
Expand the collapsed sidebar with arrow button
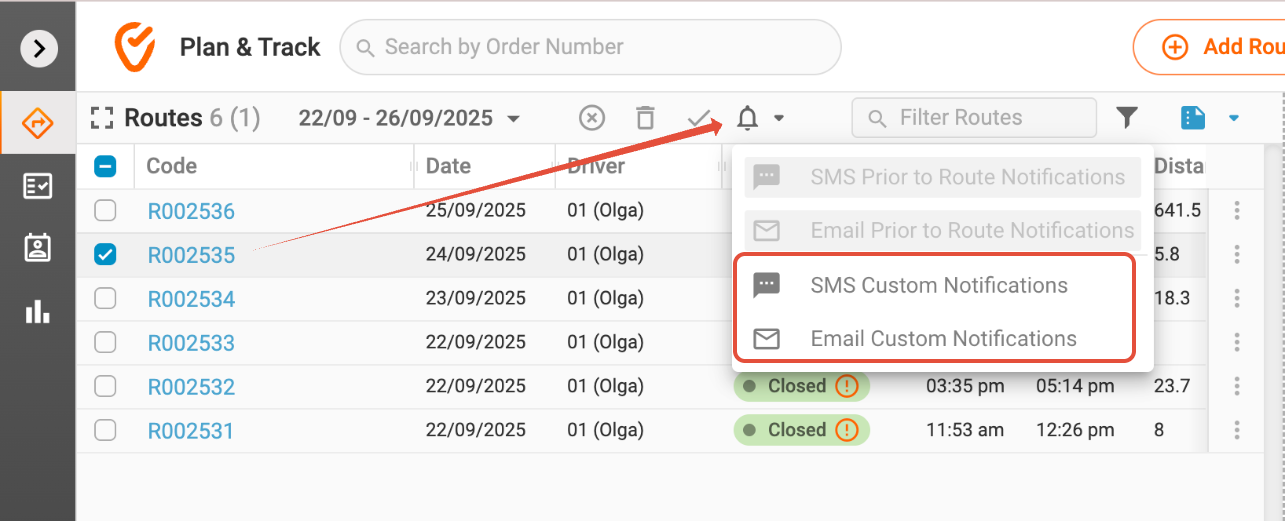38,47
